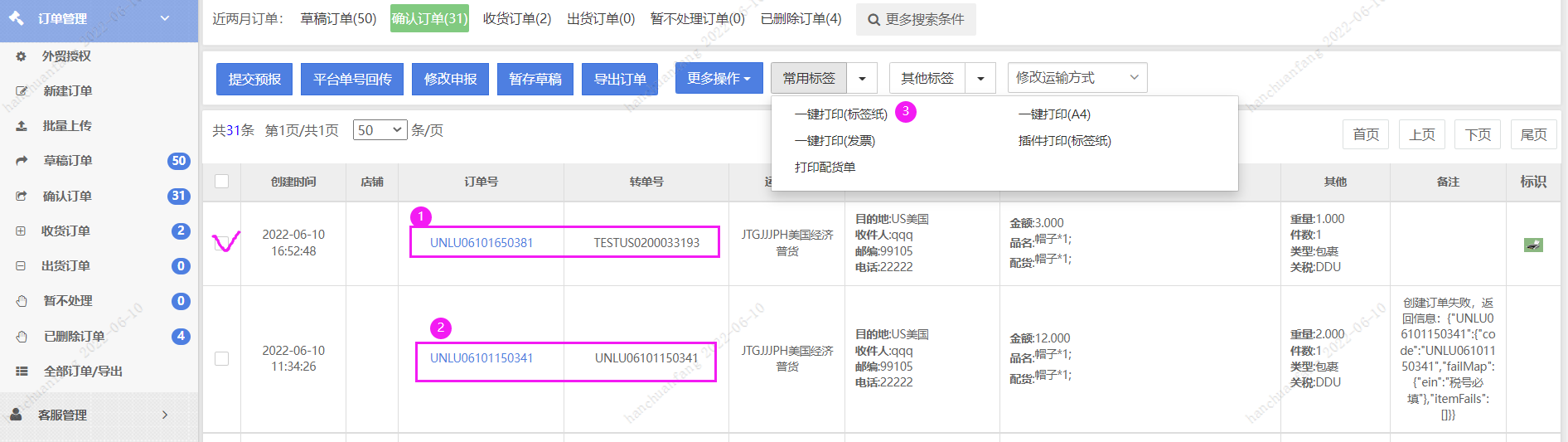This screenshot has width=1568, height=442.
Task: Open order link UNLU06101150341
Action: click(482, 358)
